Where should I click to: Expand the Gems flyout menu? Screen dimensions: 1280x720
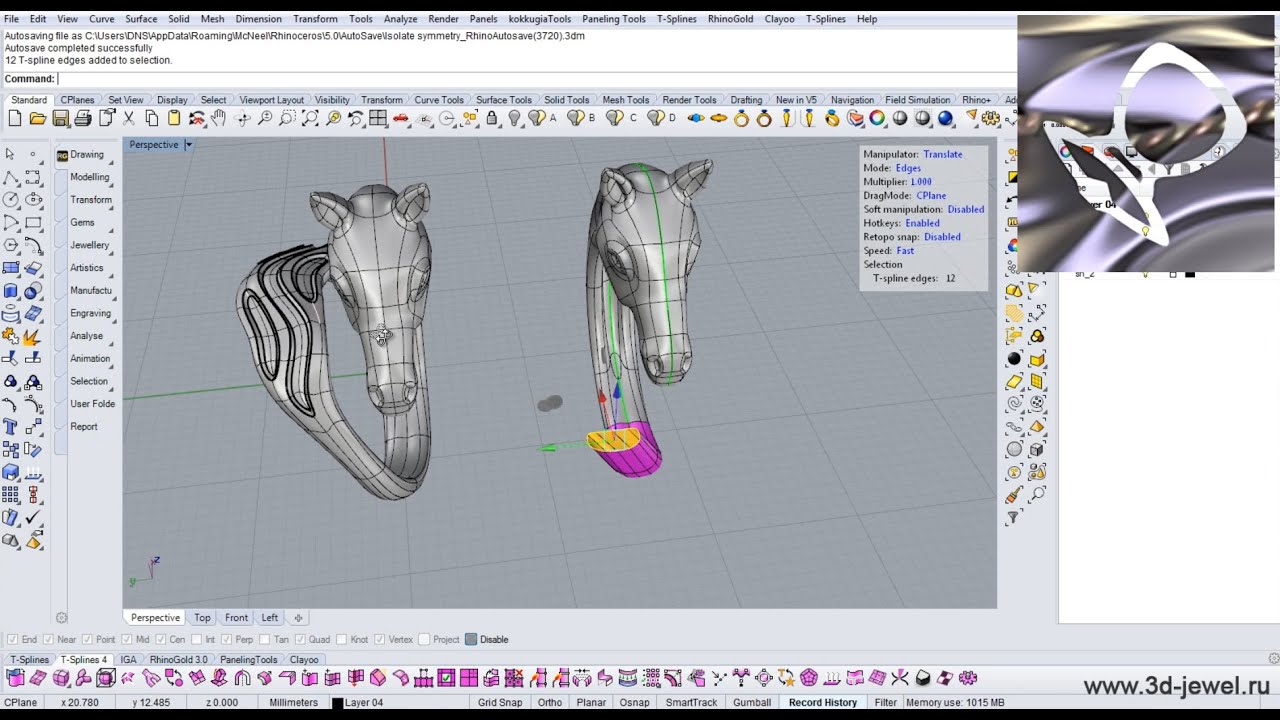coord(82,222)
